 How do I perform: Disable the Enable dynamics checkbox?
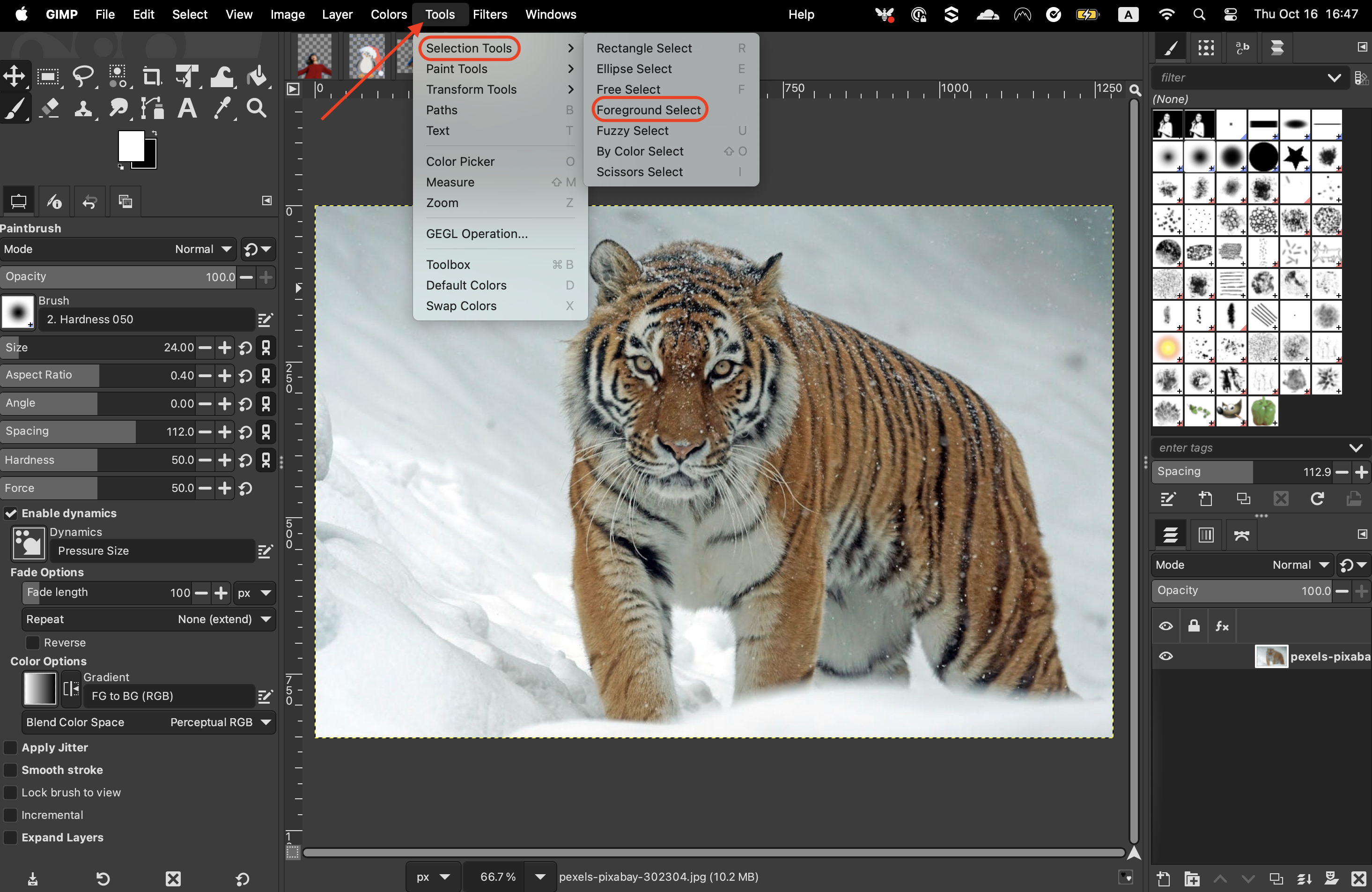11,513
